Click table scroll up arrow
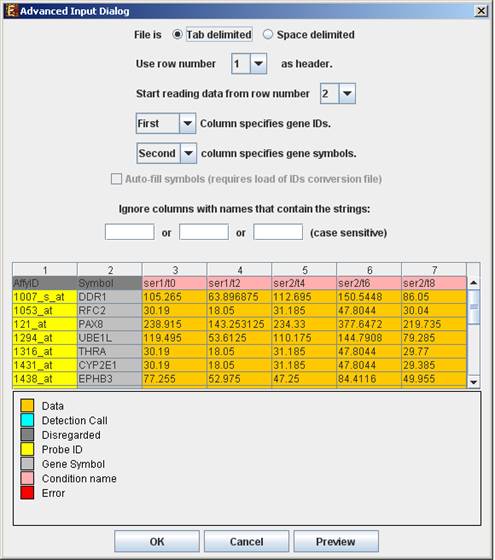Screen dimensions: 495x560 tap(474, 283)
